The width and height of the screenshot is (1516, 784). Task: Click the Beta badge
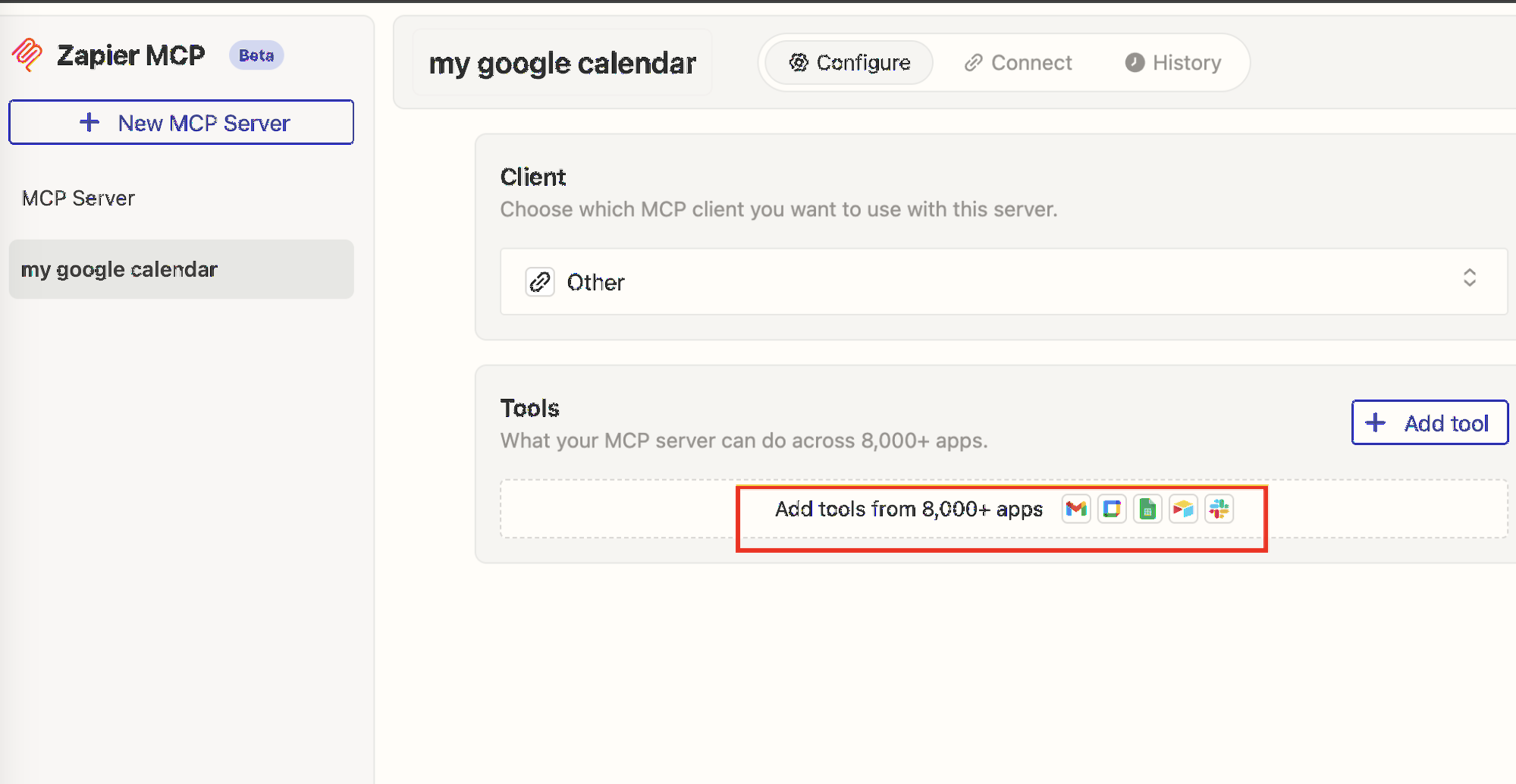(x=256, y=55)
